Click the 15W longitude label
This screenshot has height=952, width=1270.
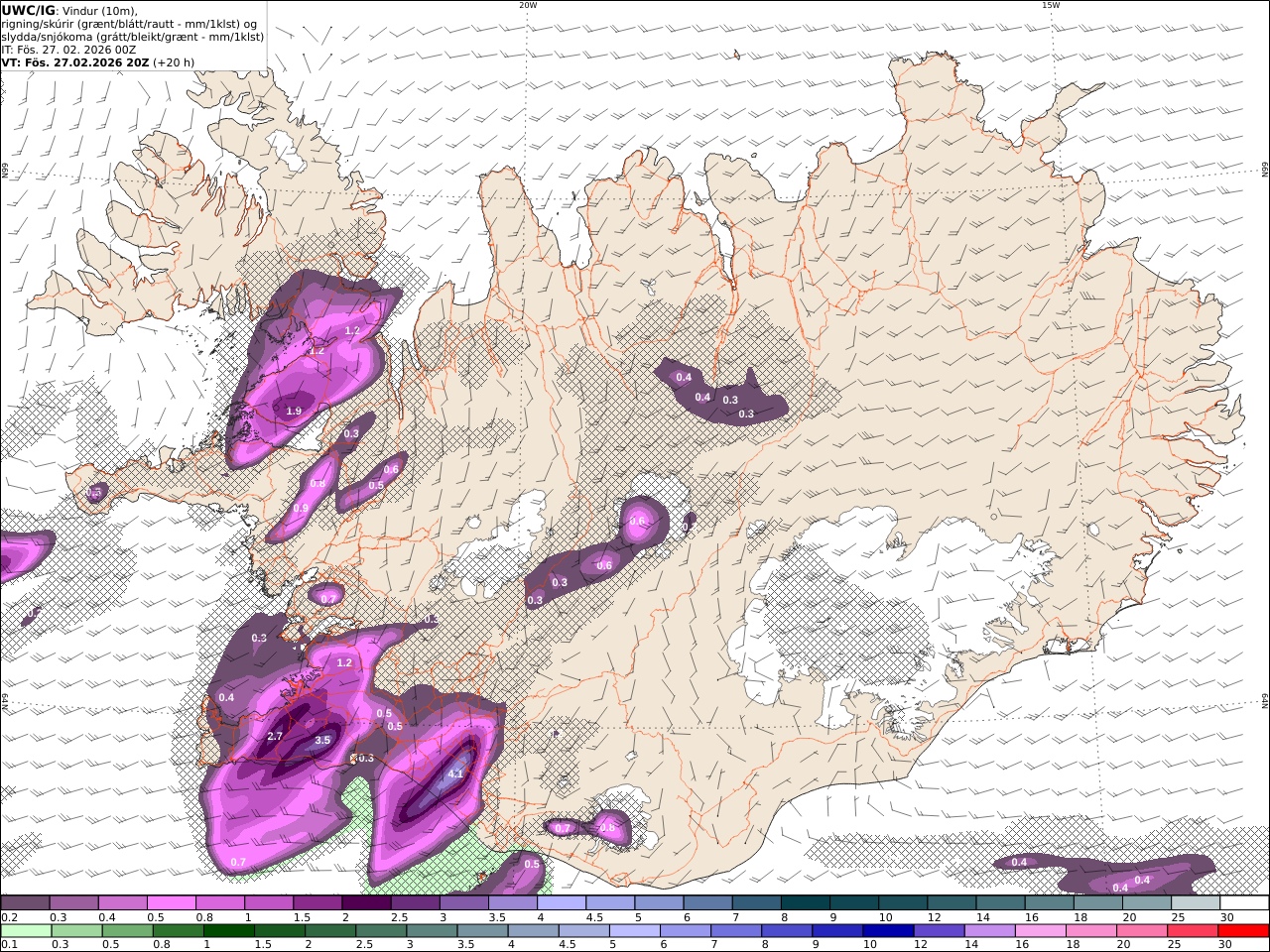point(1051,5)
